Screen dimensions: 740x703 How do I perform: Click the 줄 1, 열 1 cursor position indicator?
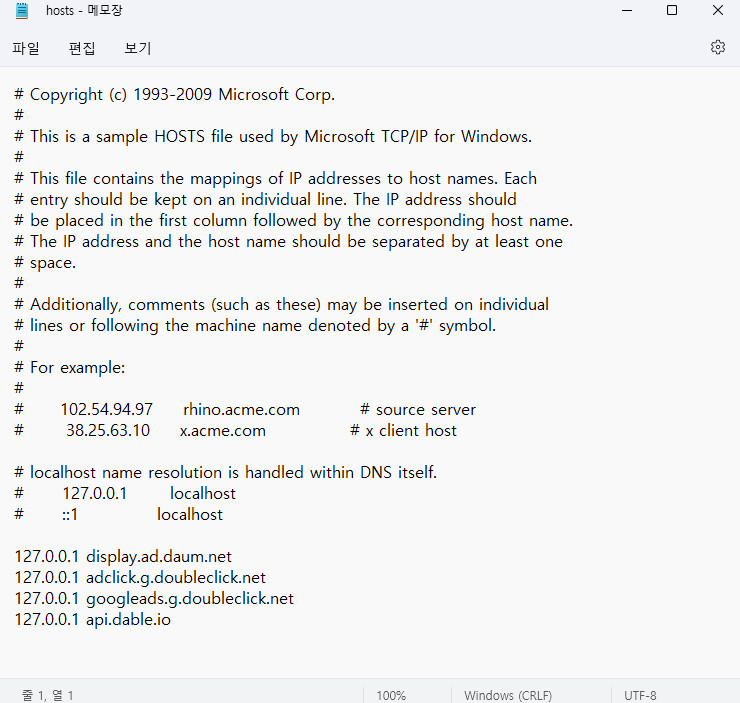(x=48, y=695)
